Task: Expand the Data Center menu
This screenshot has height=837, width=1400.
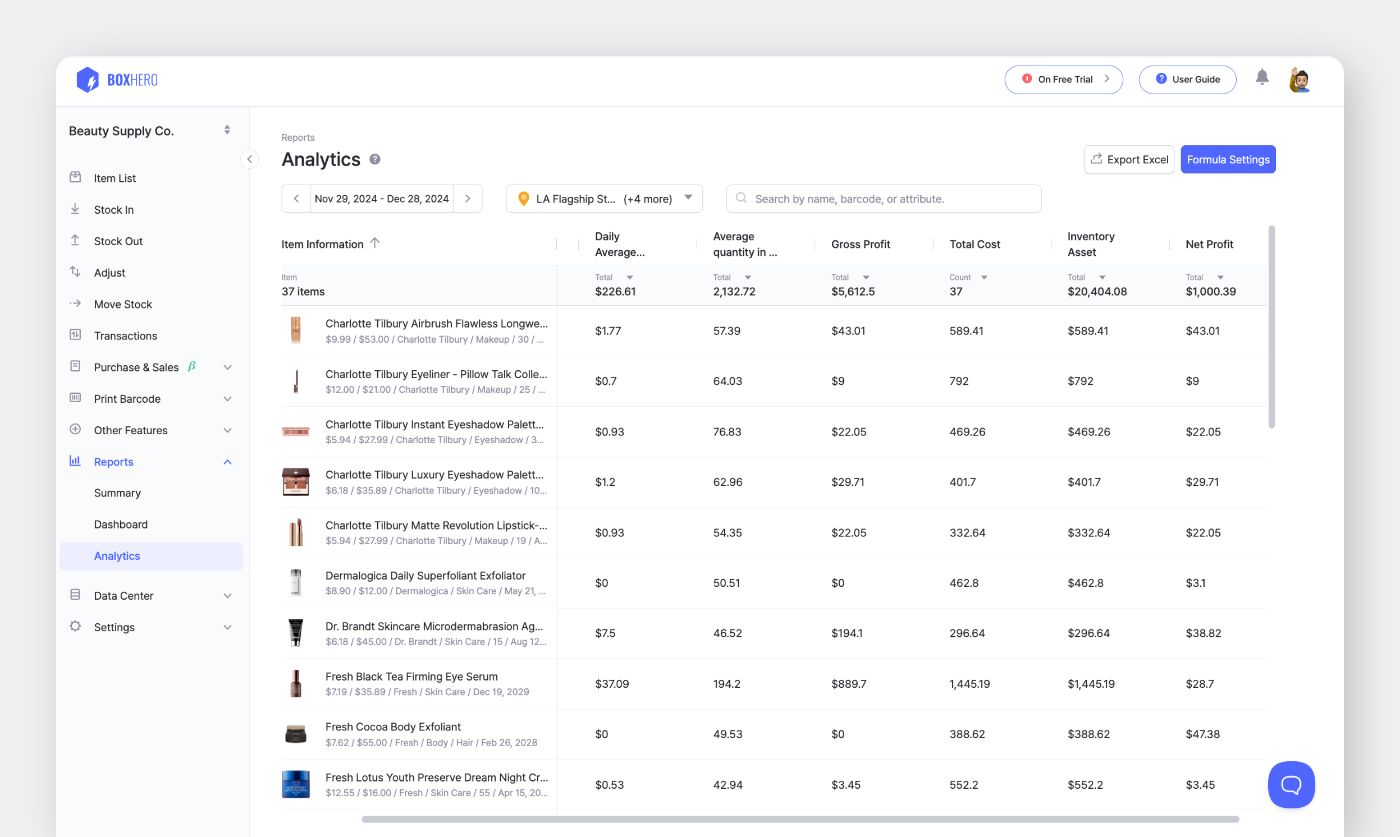Action: tap(227, 596)
